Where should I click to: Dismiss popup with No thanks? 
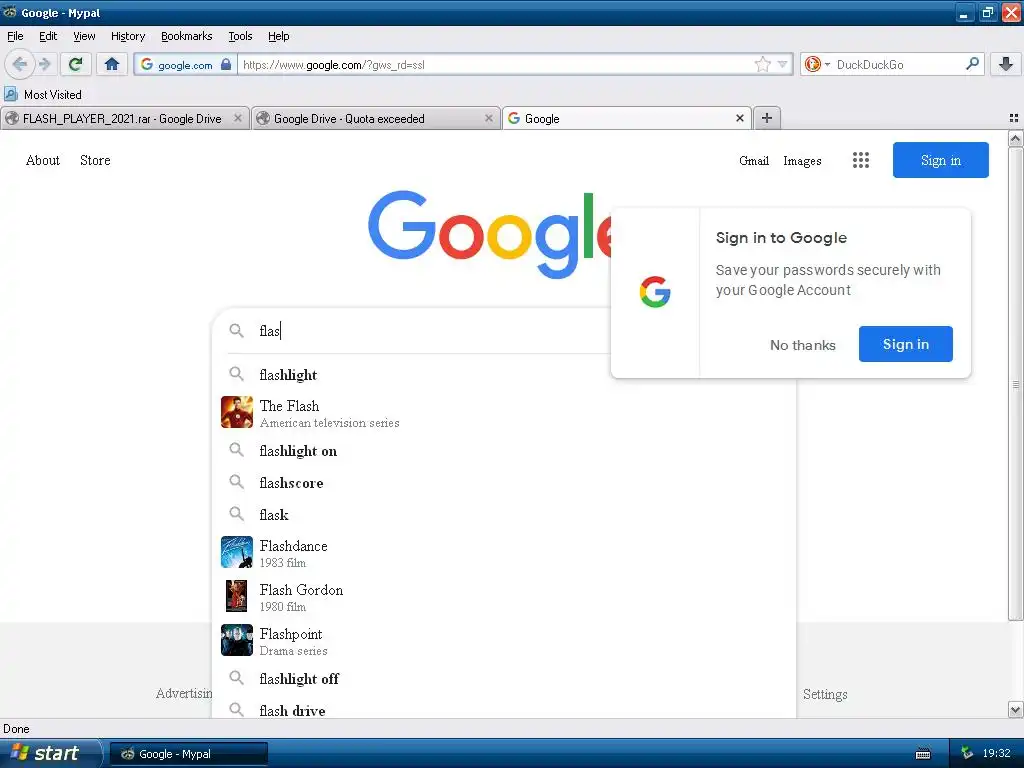pos(803,345)
